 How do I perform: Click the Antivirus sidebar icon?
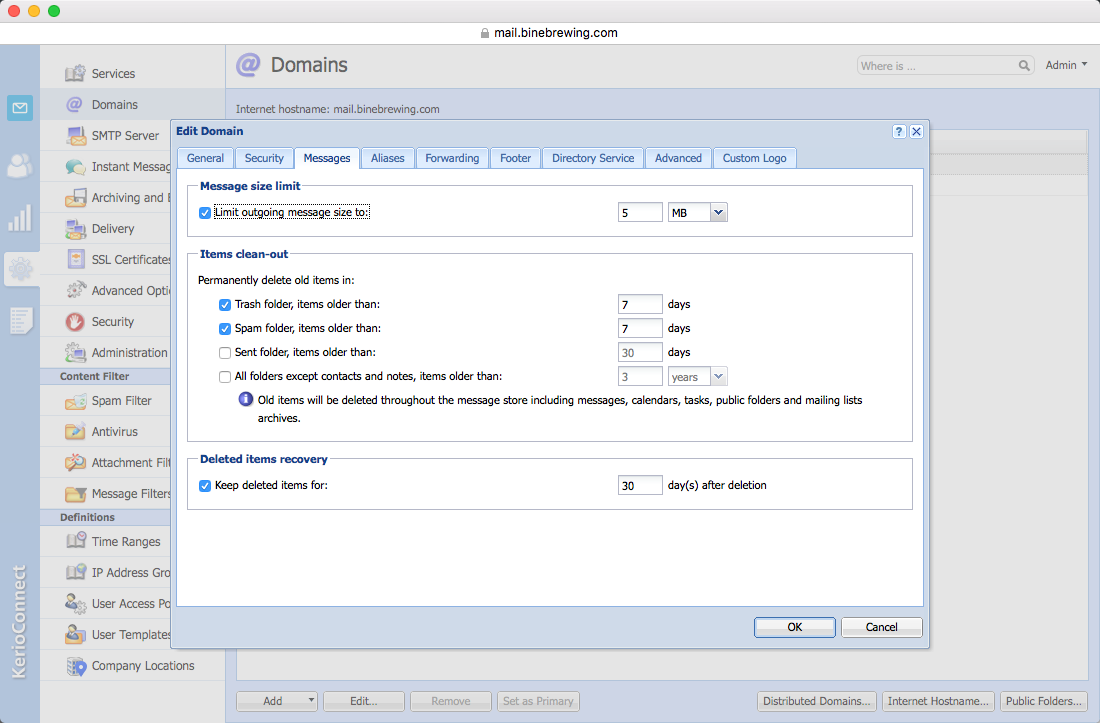point(75,432)
